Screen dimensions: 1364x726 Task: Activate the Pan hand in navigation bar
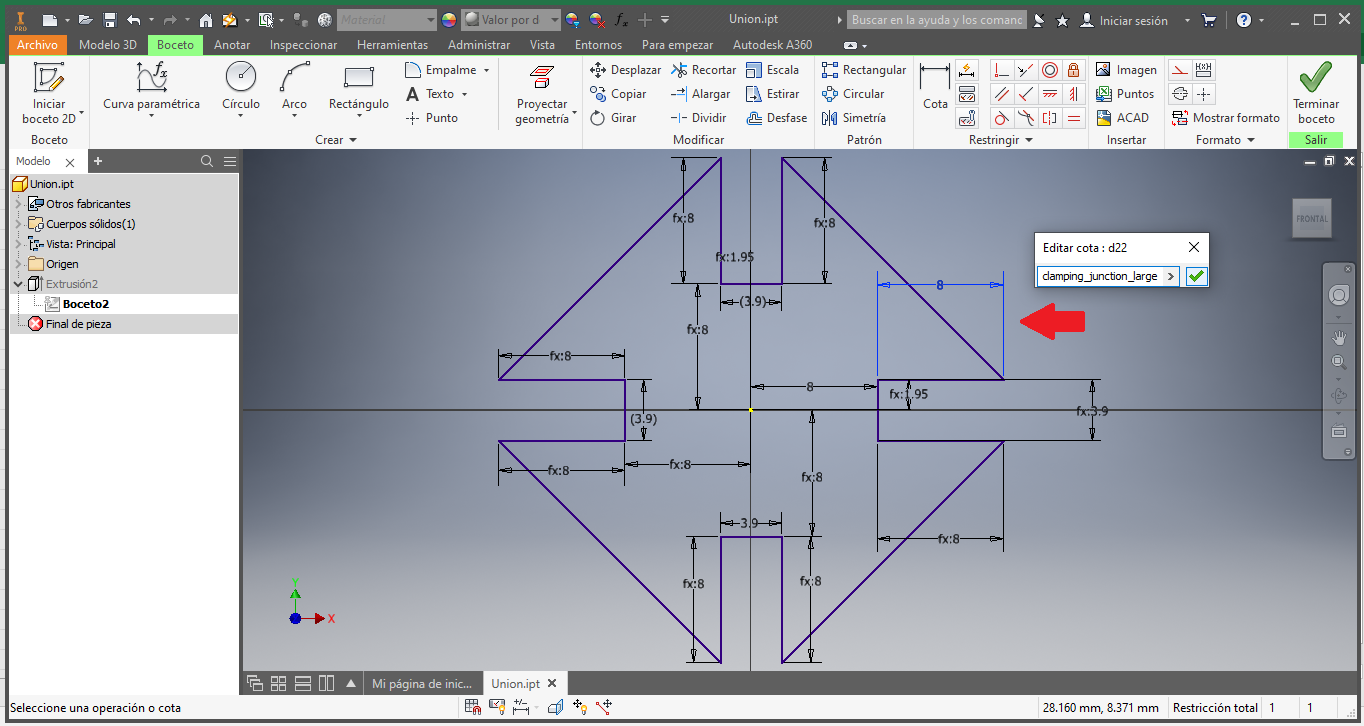(1338, 338)
